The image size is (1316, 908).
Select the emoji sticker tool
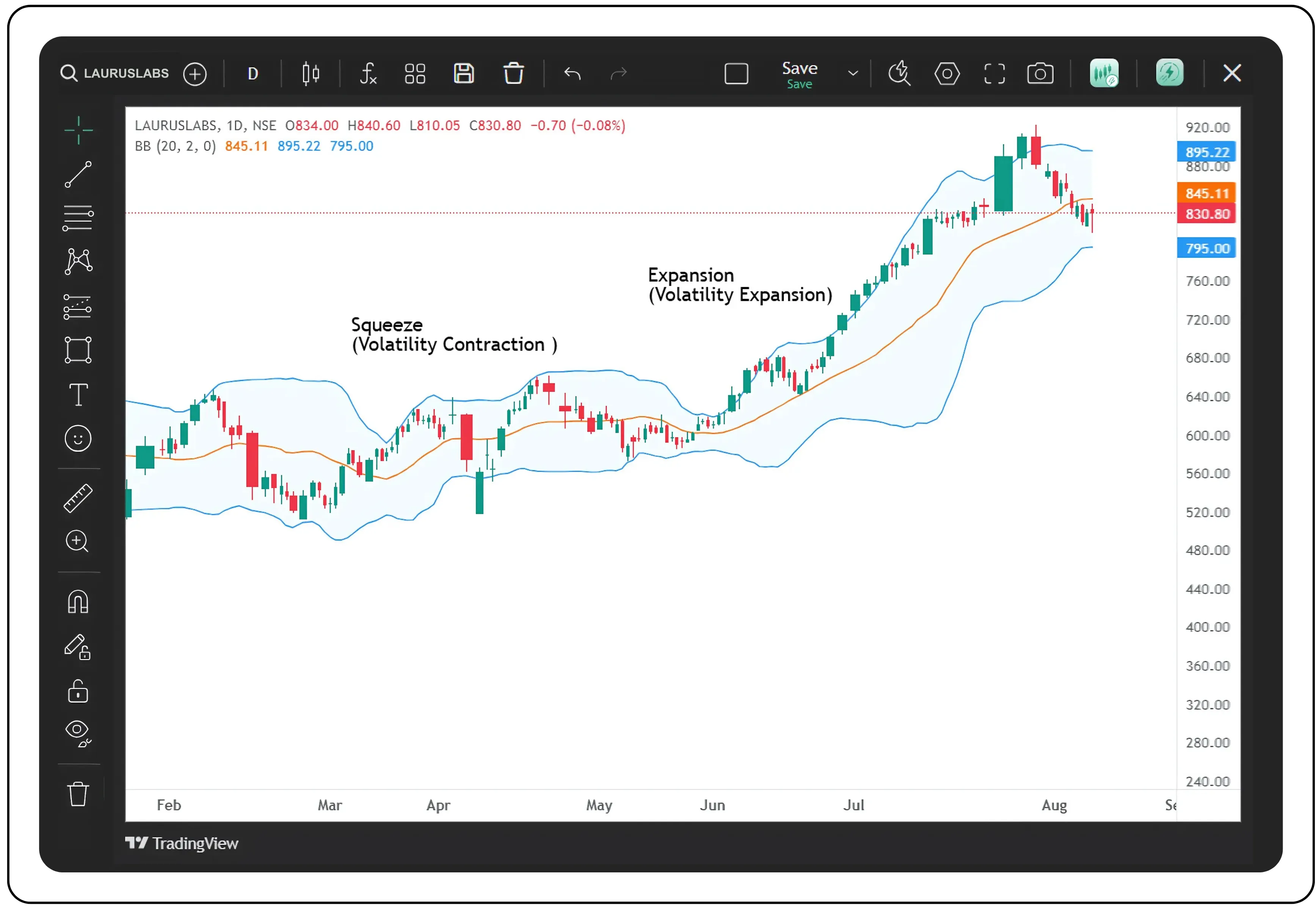tap(78, 438)
